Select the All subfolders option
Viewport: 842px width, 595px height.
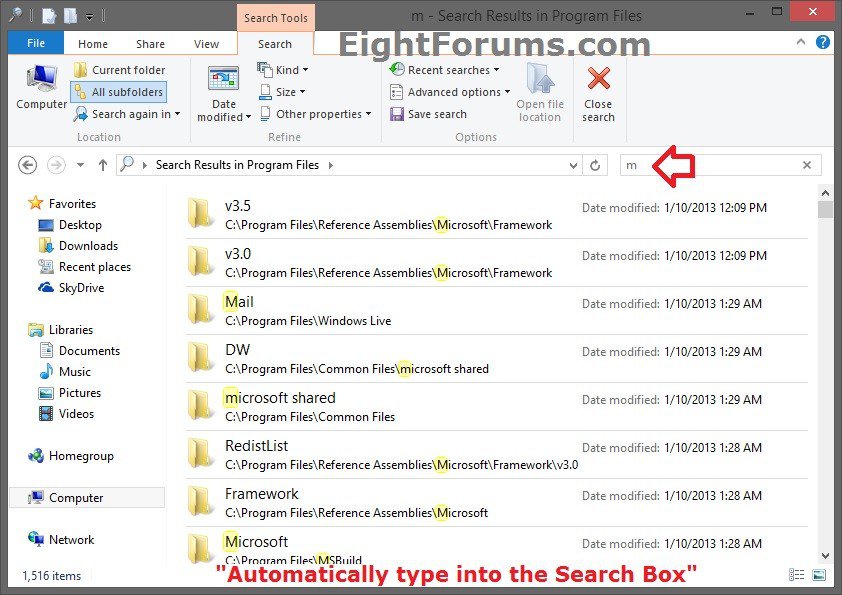coord(118,92)
